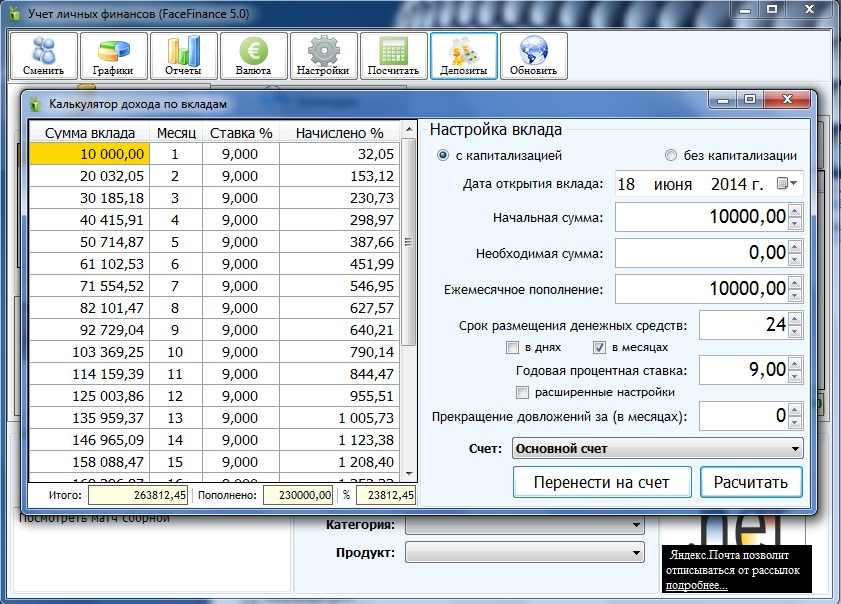Toggle the в месяцах checkbox
The image size is (841, 604).
tap(599, 348)
